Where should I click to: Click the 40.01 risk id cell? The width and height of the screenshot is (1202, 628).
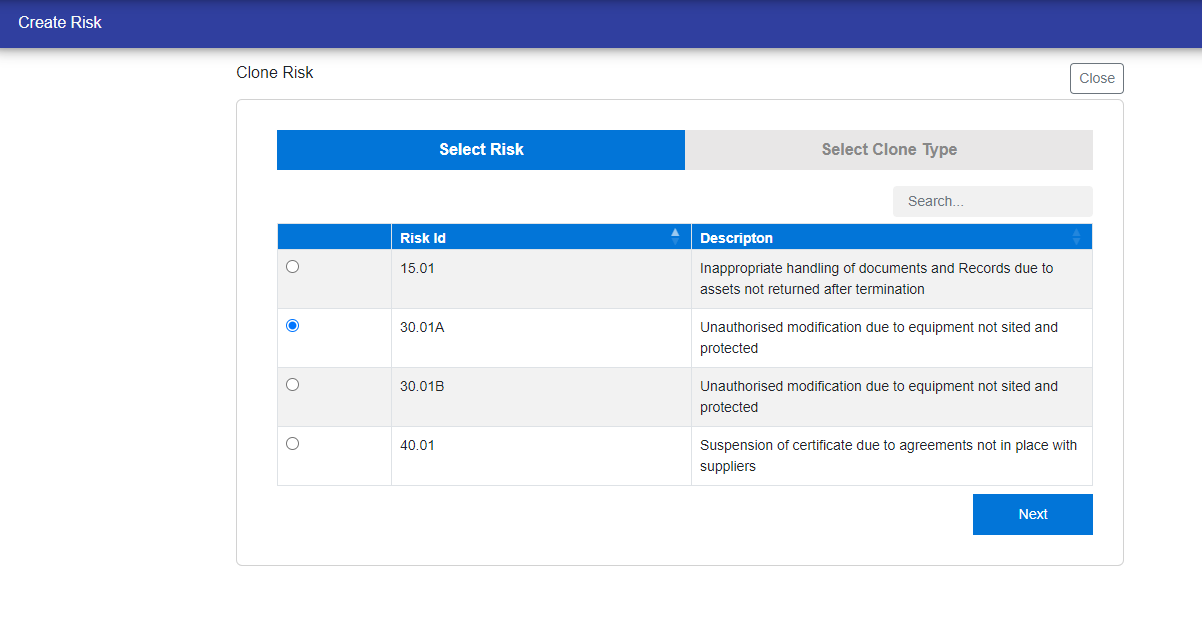[x=417, y=445]
